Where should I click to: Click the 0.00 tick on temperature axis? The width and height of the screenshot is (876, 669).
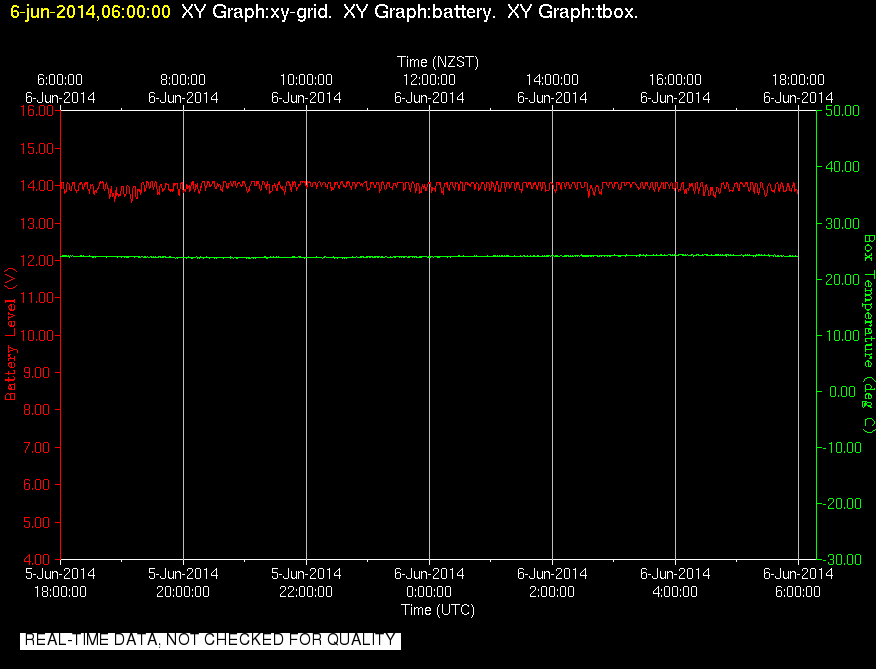point(842,391)
